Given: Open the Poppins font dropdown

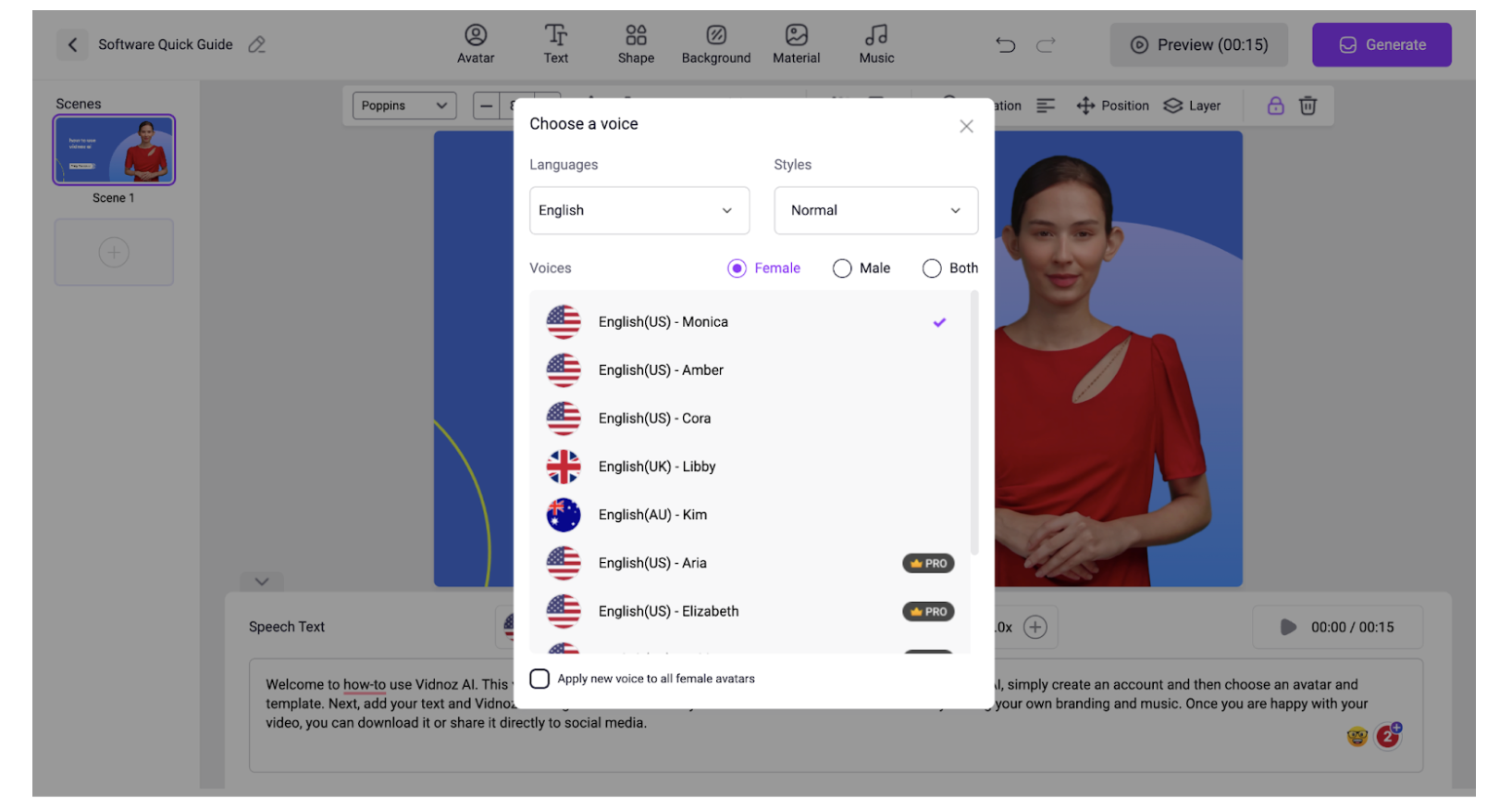Looking at the screenshot, I should pos(404,106).
